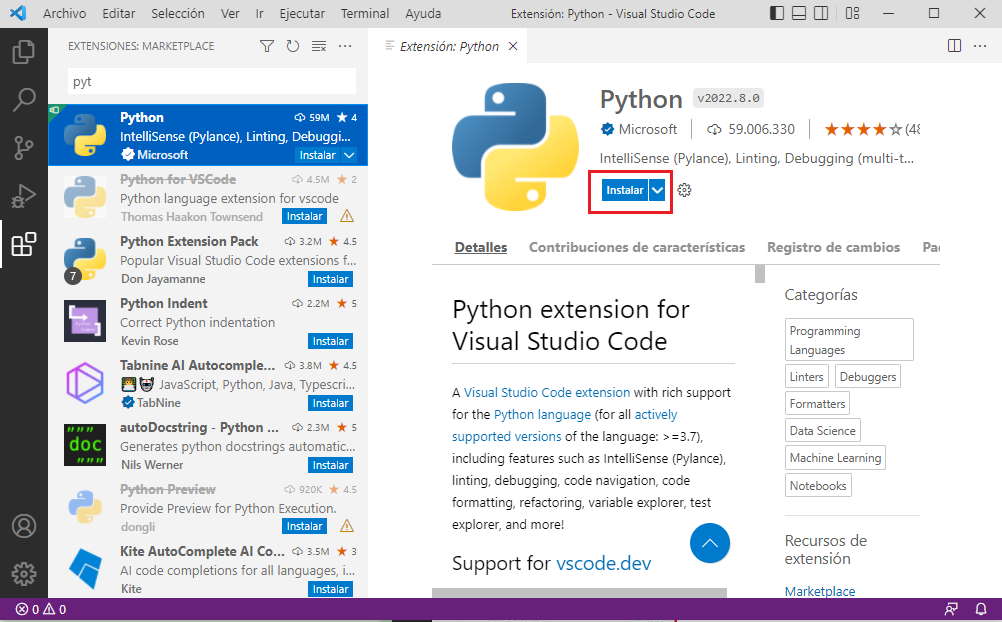1002x622 pixels.
Task: Open the Explorer view in the activity bar
Action: coord(24,52)
